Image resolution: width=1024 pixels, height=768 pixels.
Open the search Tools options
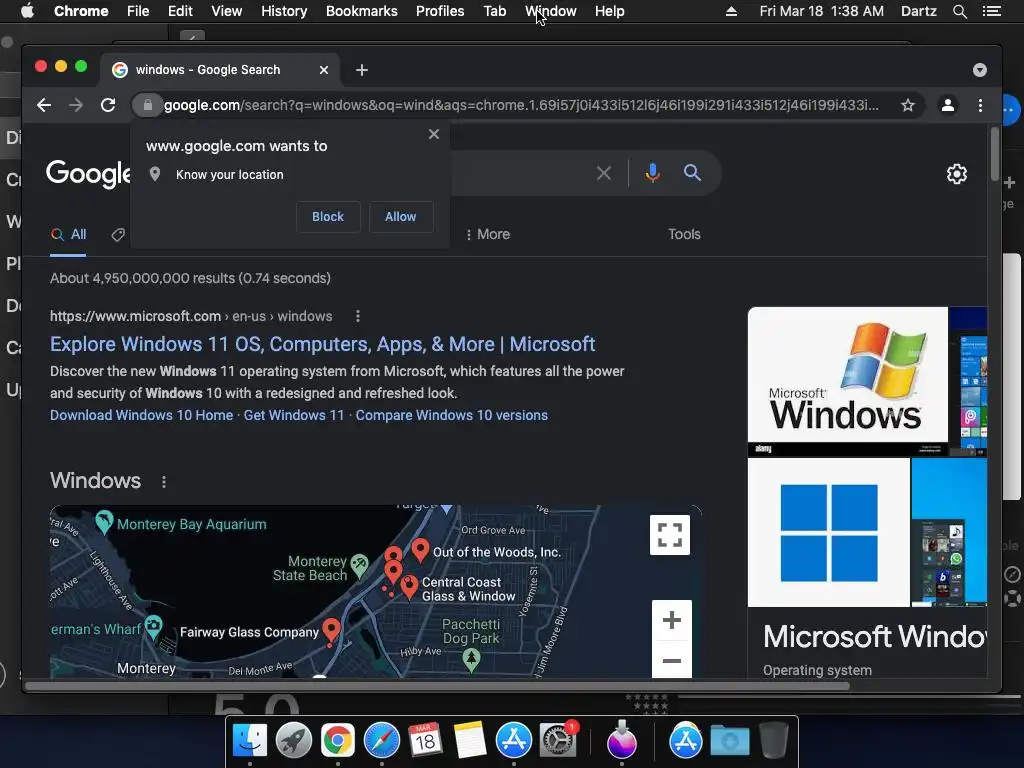click(684, 234)
